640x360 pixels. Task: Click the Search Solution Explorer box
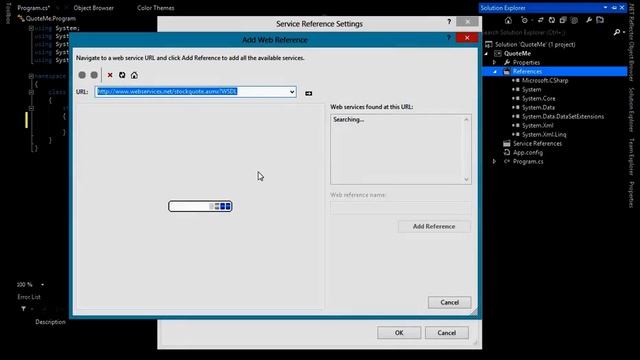(x=547, y=32)
